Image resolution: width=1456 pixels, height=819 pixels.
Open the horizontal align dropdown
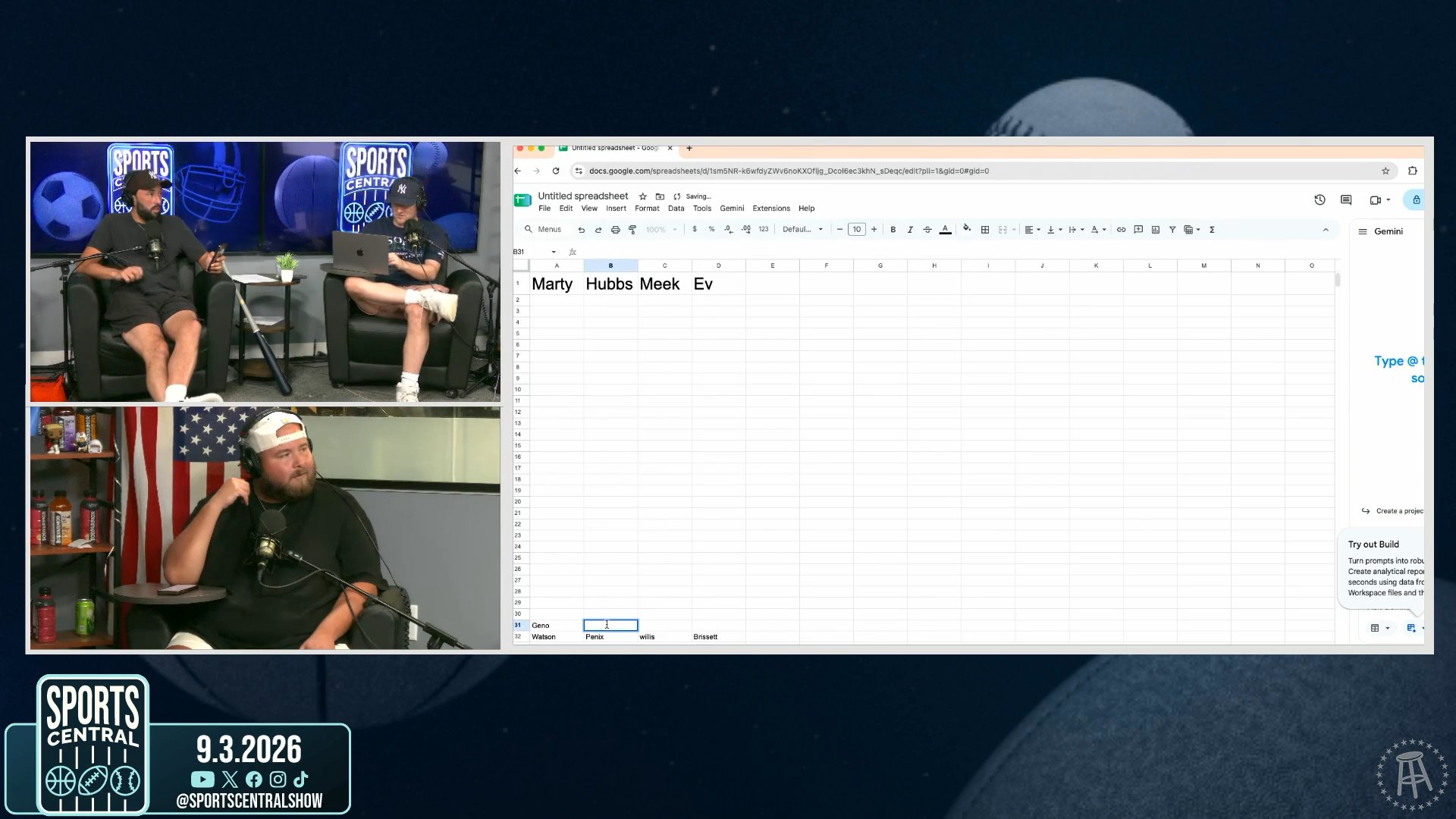point(1032,230)
